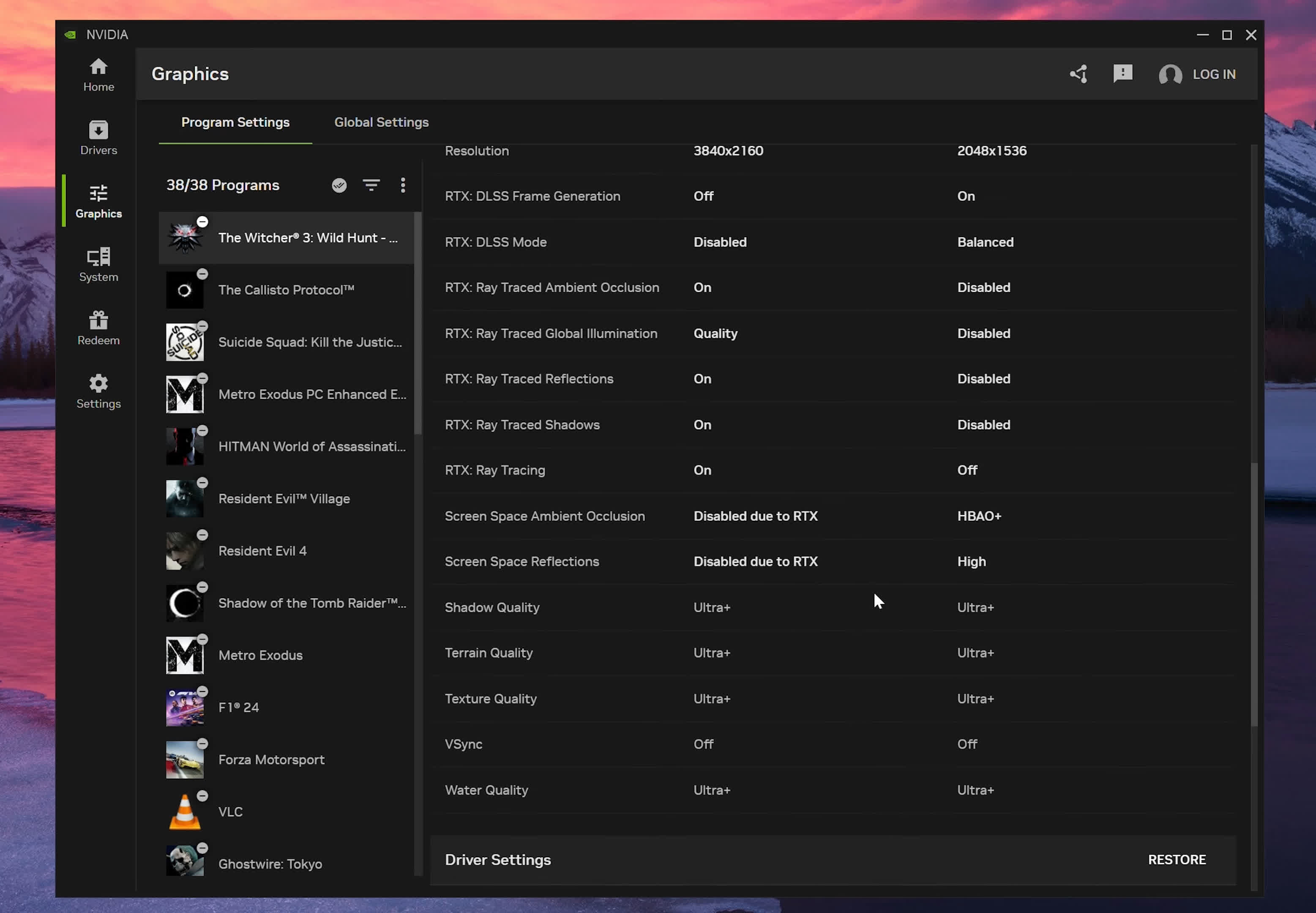1316x913 pixels.
Task: Open the filter options for the program list
Action: point(371,185)
